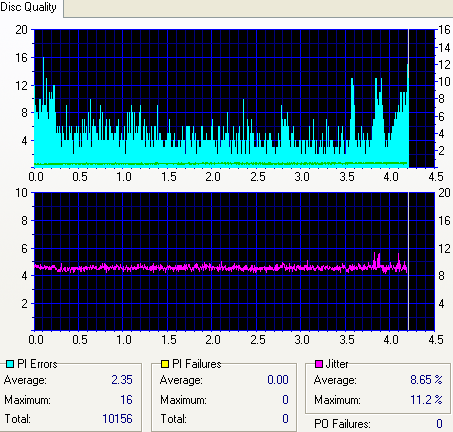Select the PI Errors total value 10156

coord(117,419)
